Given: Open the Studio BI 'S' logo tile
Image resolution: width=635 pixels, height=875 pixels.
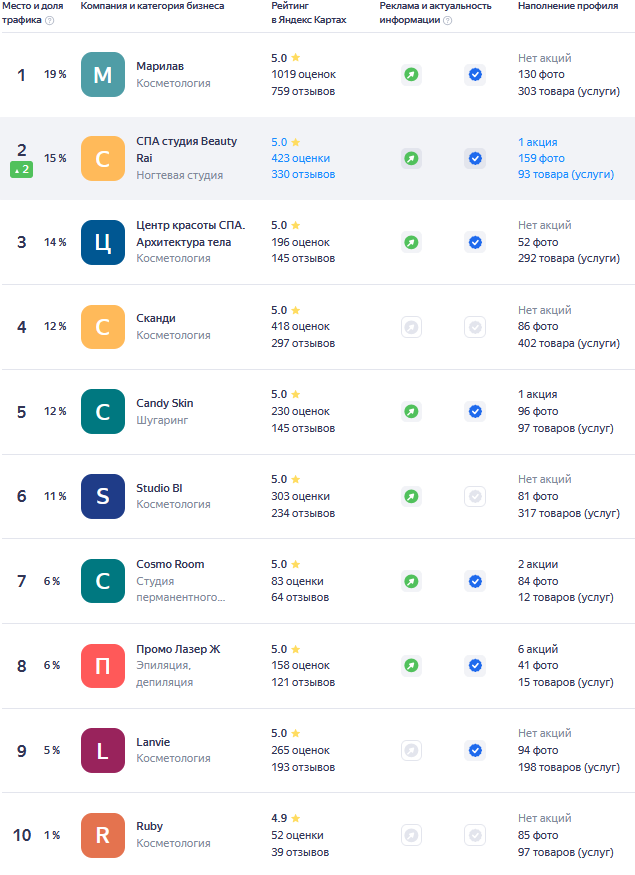Looking at the screenshot, I should click(103, 496).
